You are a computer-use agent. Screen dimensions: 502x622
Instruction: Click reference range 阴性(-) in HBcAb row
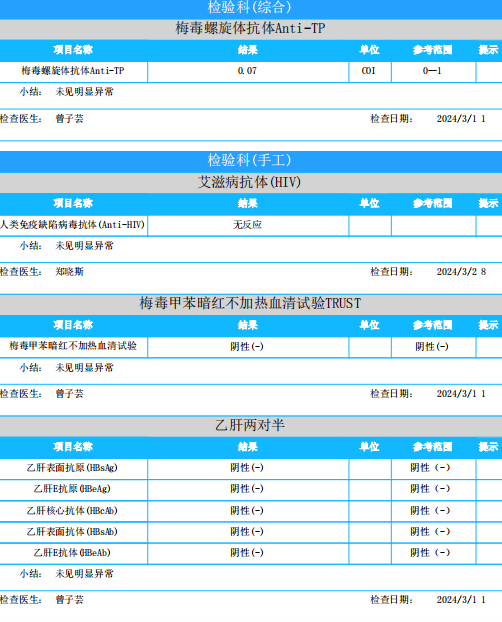[x=430, y=511]
